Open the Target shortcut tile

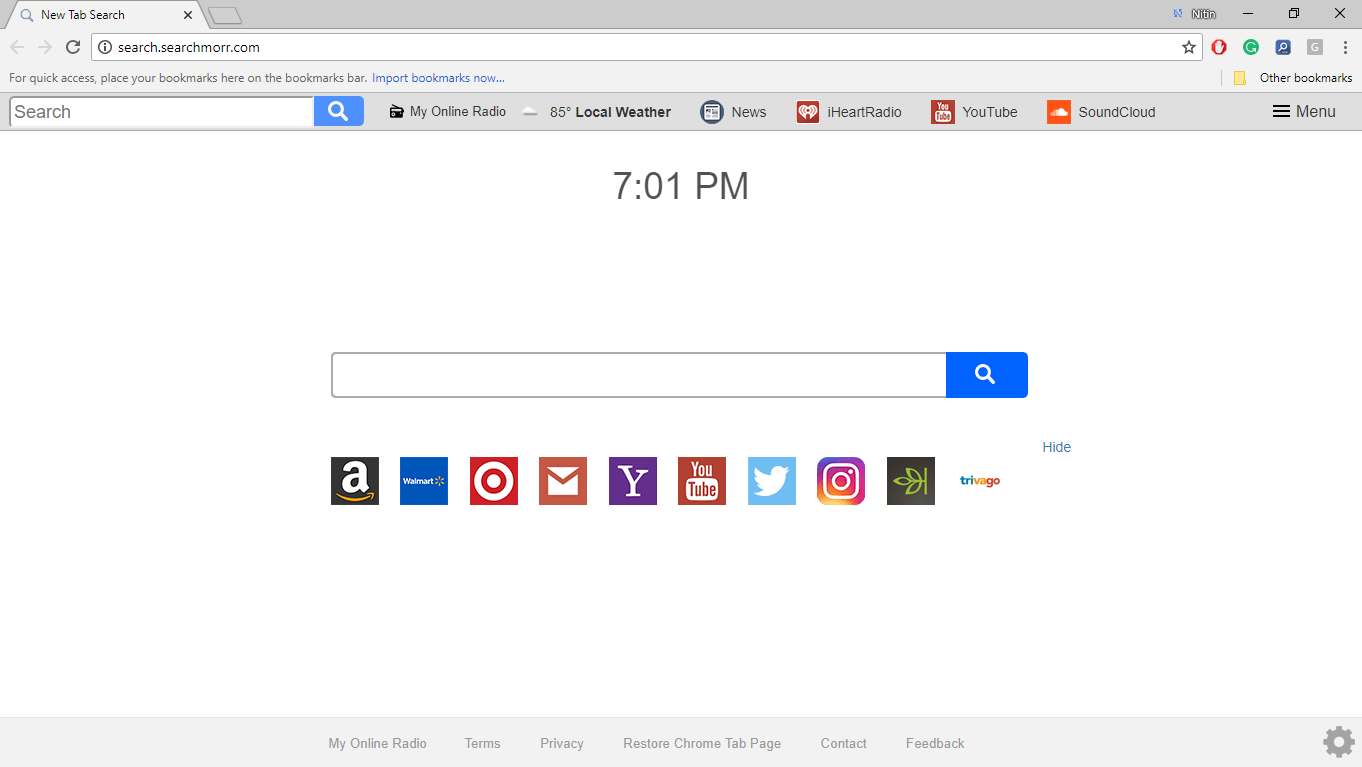click(x=494, y=481)
